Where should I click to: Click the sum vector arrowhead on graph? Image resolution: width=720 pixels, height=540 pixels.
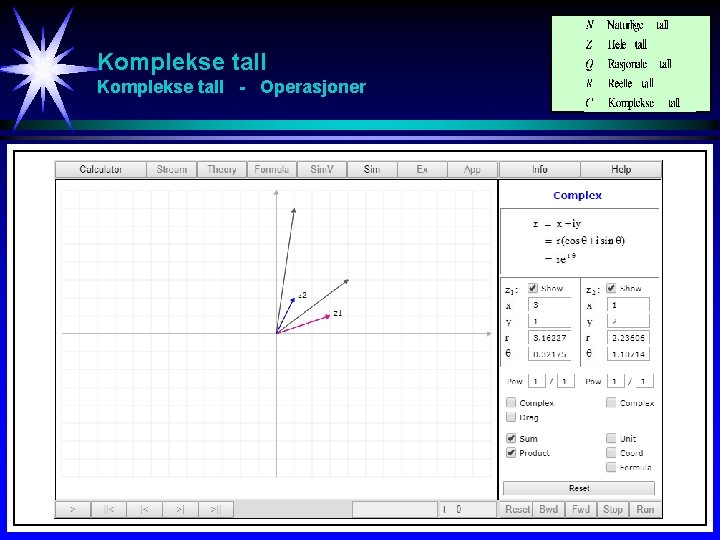346,281
